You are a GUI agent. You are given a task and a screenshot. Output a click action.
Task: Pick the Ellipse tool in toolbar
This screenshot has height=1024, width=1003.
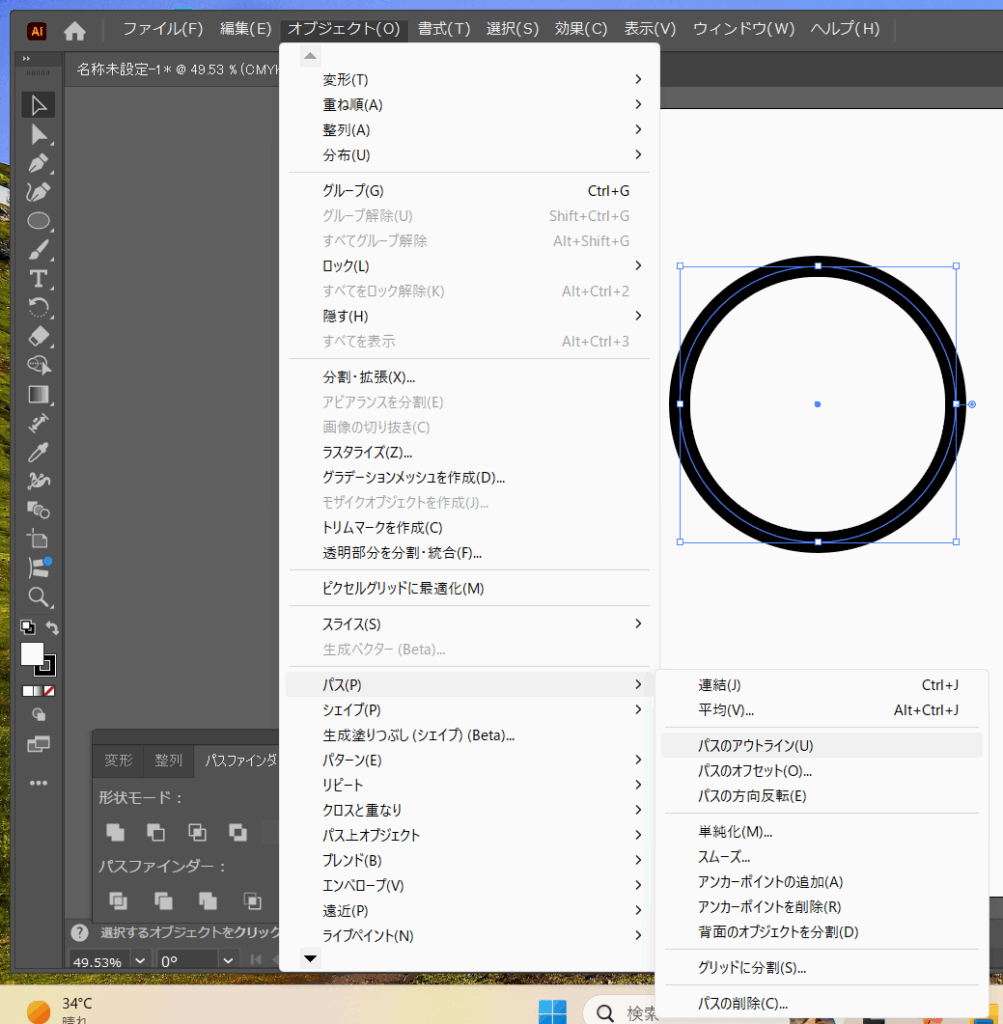click(39, 221)
